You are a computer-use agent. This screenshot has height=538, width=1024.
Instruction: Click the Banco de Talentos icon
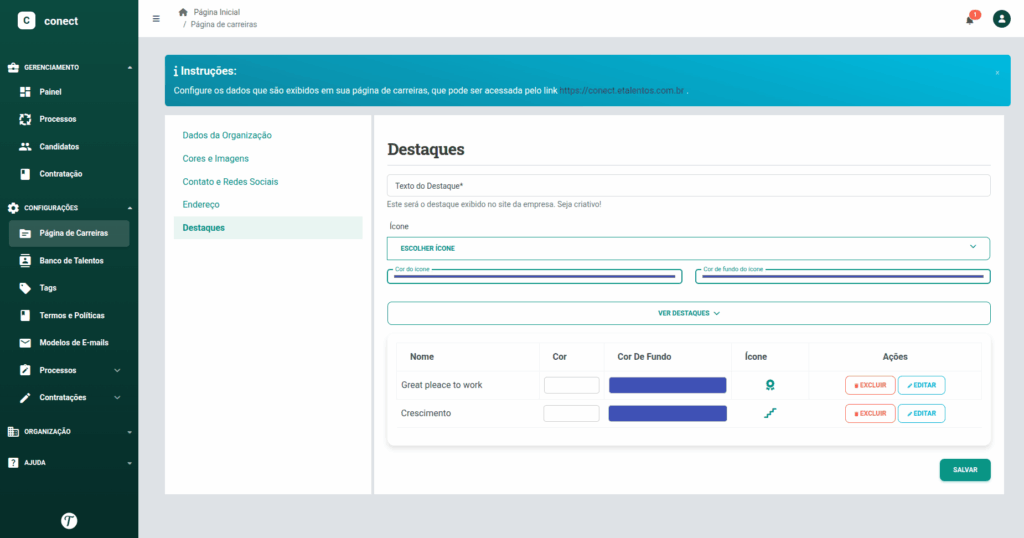pos(25,261)
